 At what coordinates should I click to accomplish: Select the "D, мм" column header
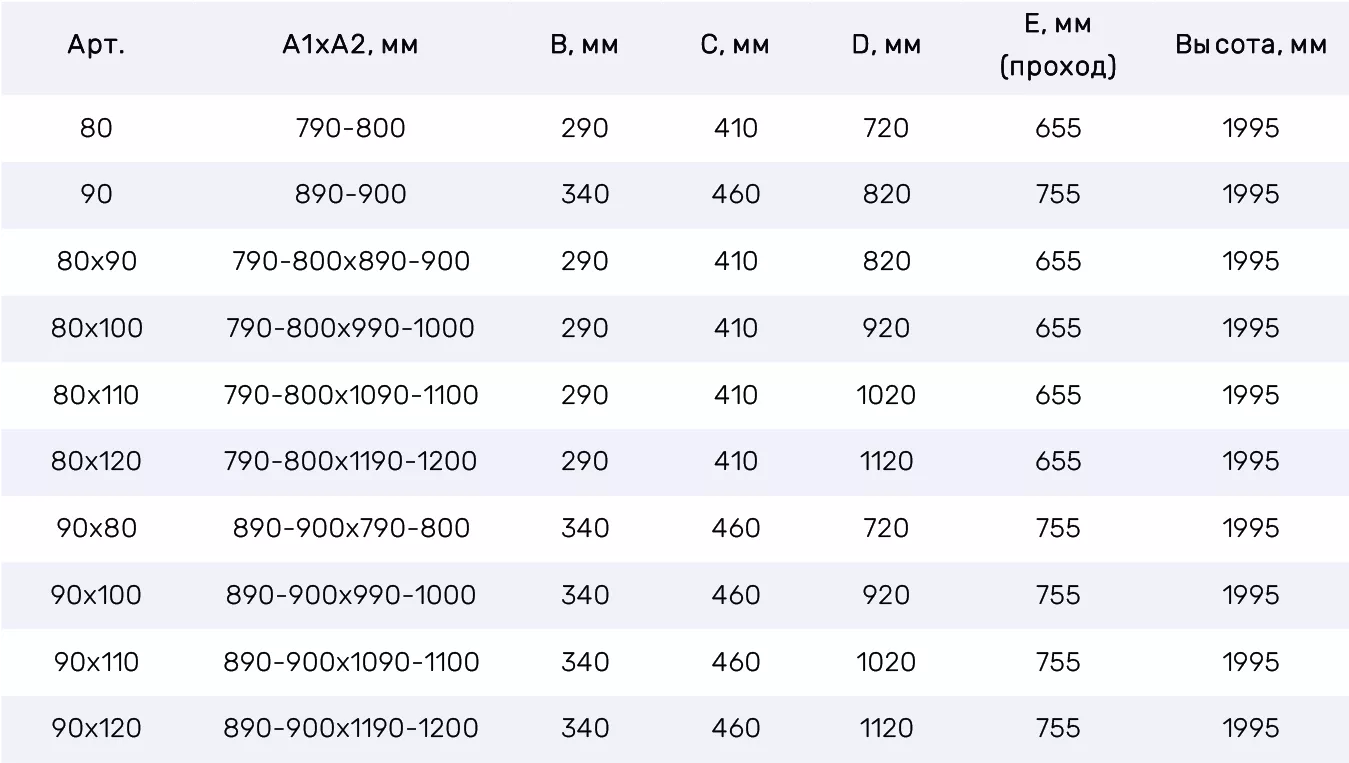pyautogui.click(x=886, y=46)
